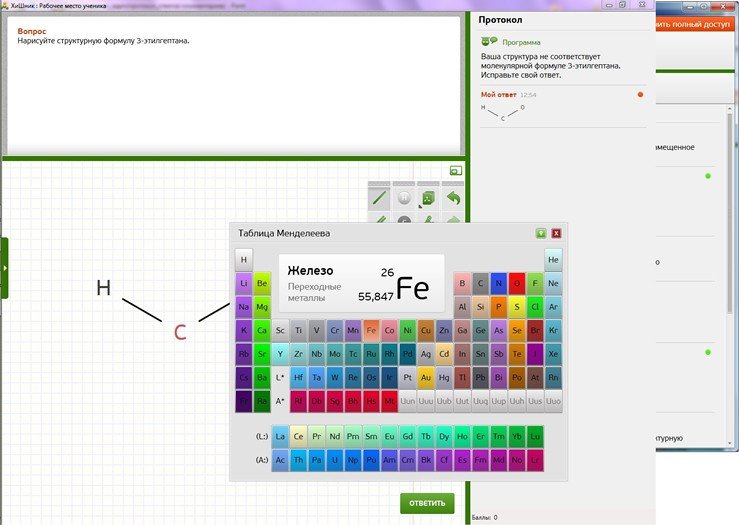Choose carbon C cell in the periodic table

[x=480, y=283]
